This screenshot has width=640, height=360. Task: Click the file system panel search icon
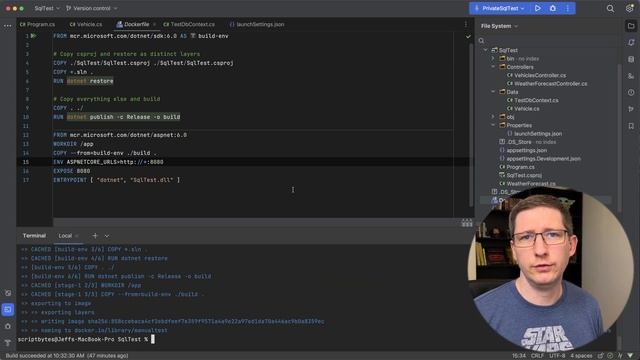(482, 41)
